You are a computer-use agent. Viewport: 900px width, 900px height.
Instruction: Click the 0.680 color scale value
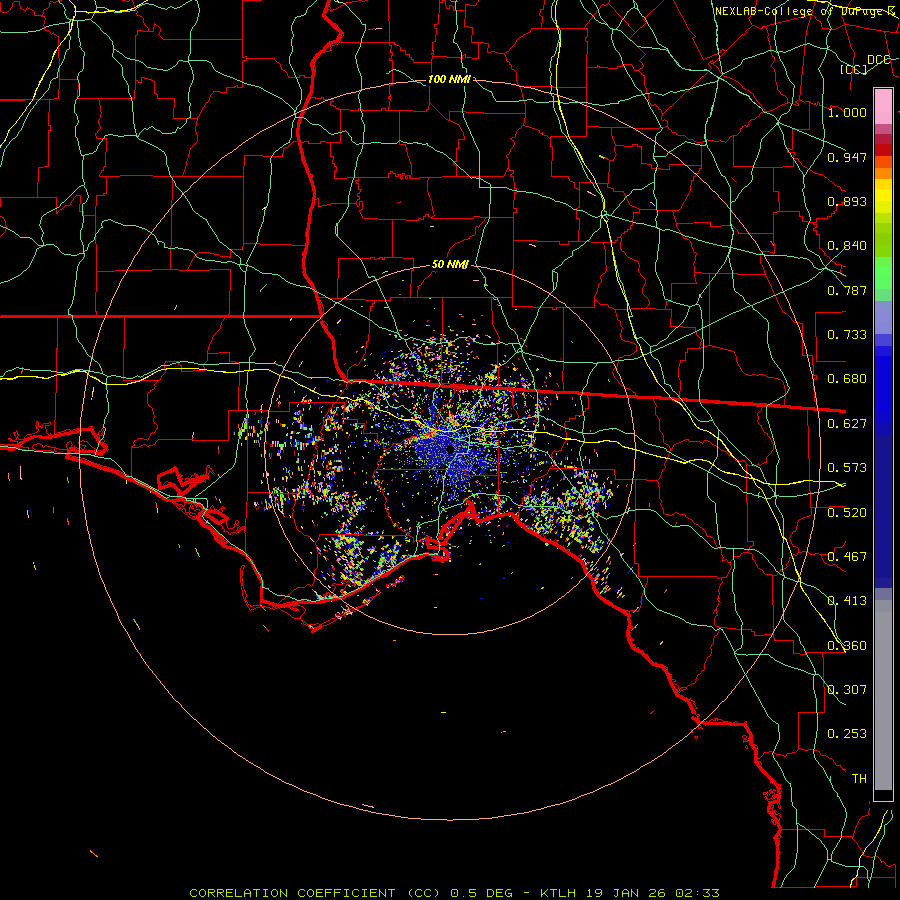(847, 379)
